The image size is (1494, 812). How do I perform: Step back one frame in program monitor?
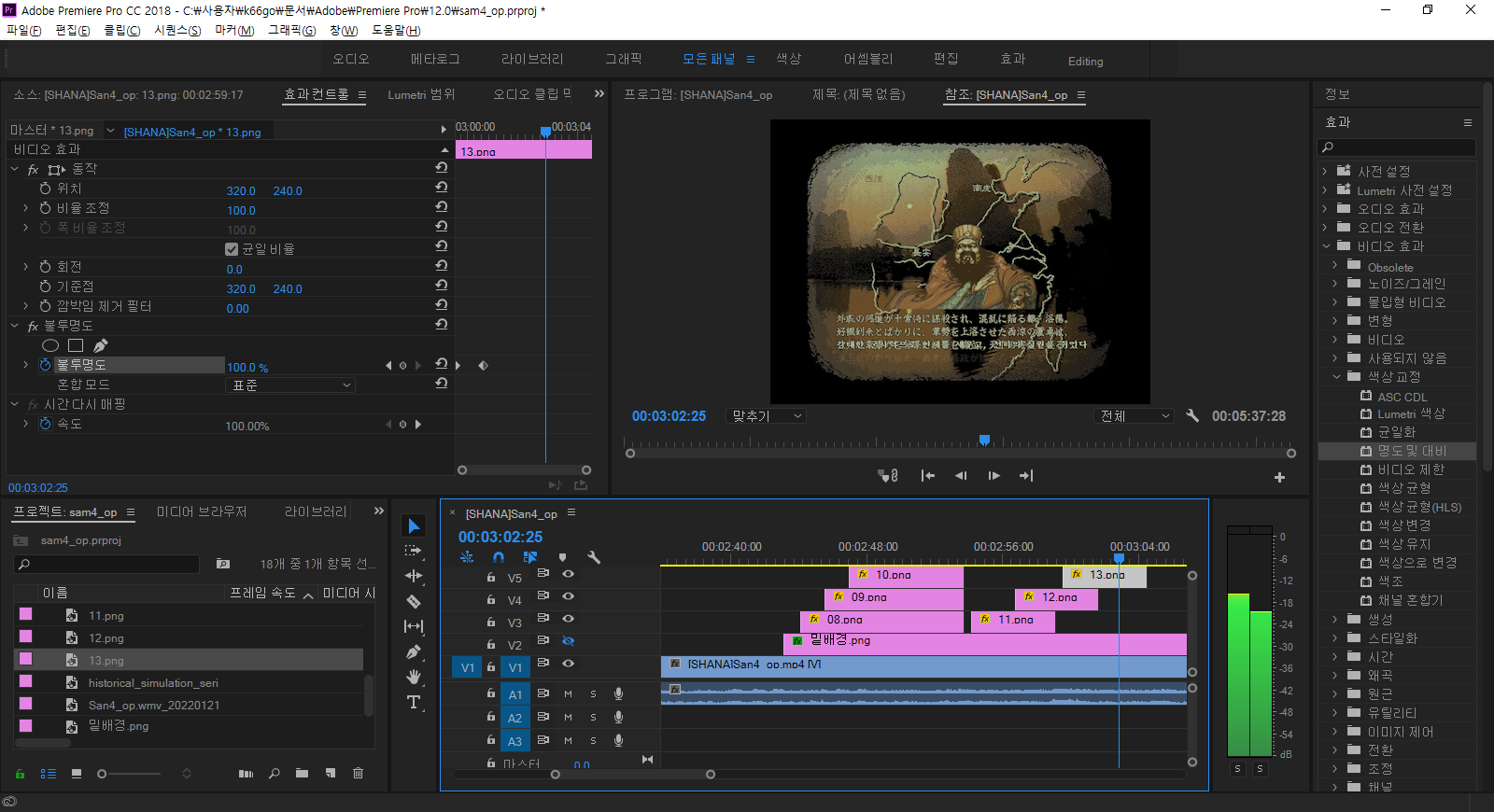tap(961, 476)
